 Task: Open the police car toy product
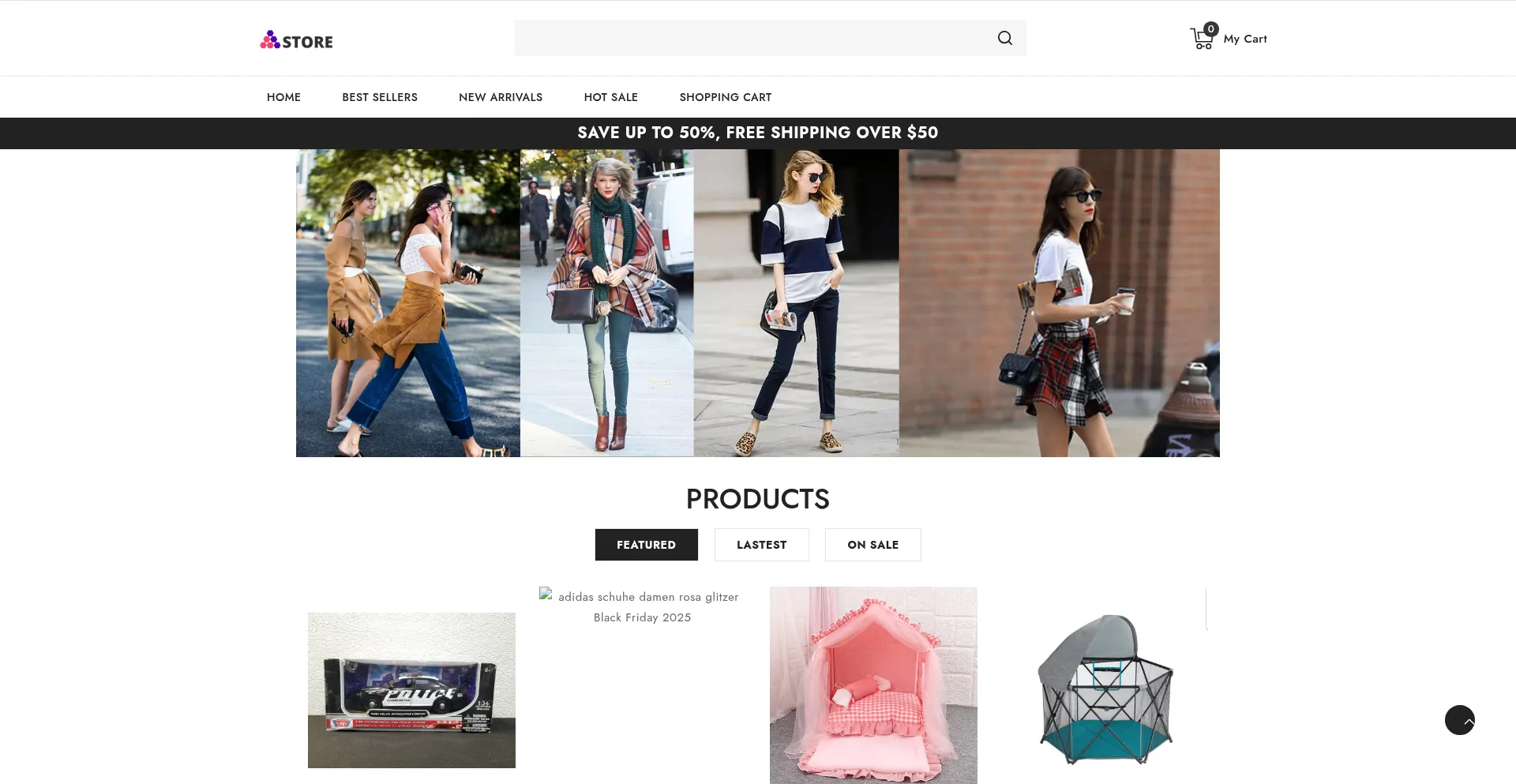[411, 690]
